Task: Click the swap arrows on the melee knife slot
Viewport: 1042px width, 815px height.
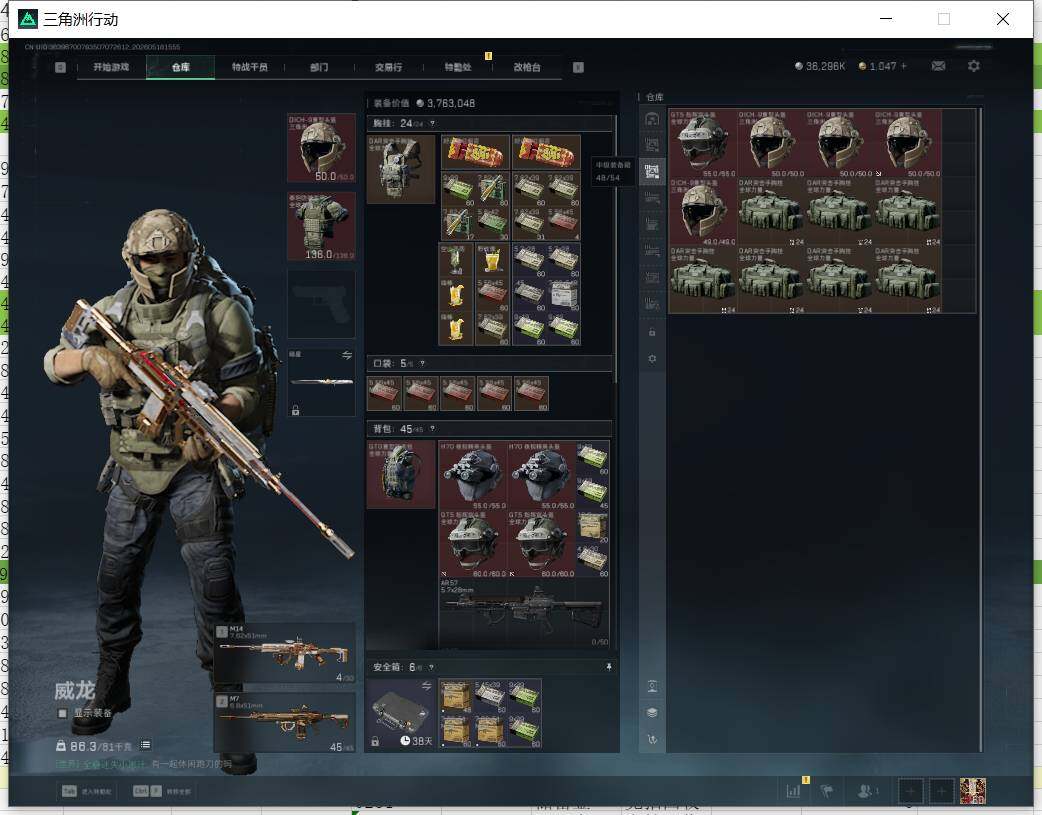Action: coord(347,355)
